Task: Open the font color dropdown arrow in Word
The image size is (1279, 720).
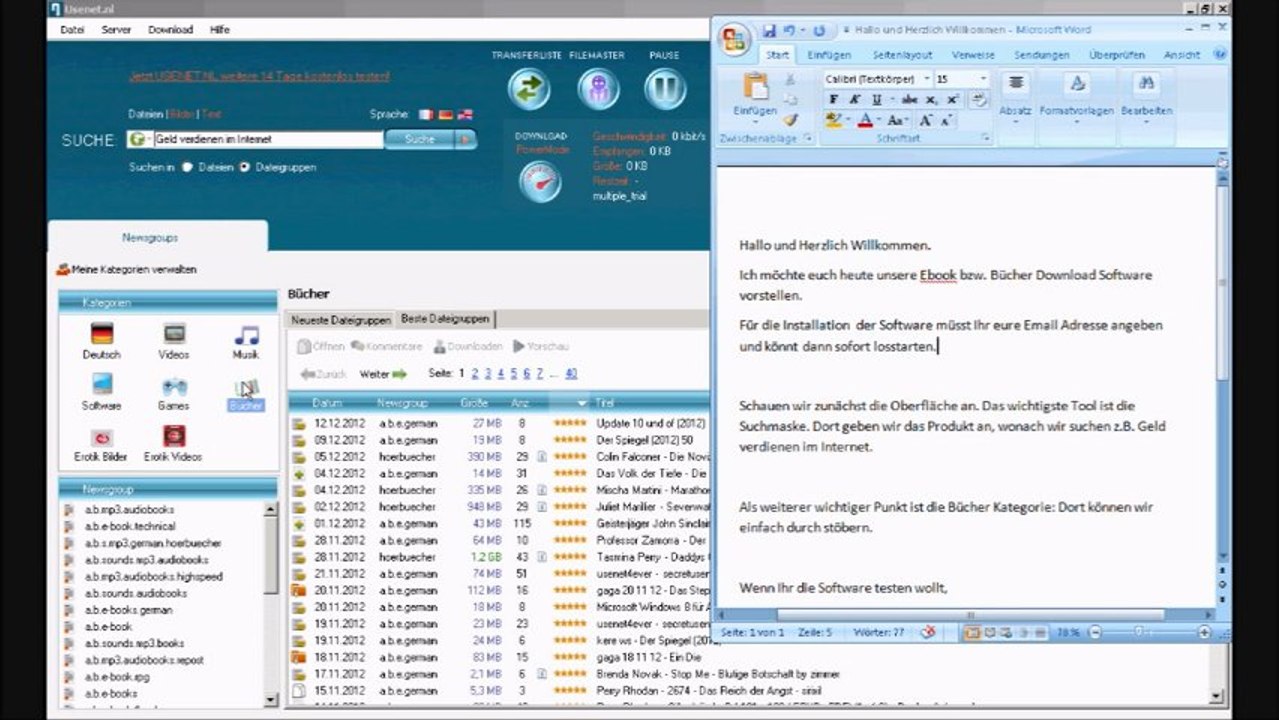Action: 879,121
